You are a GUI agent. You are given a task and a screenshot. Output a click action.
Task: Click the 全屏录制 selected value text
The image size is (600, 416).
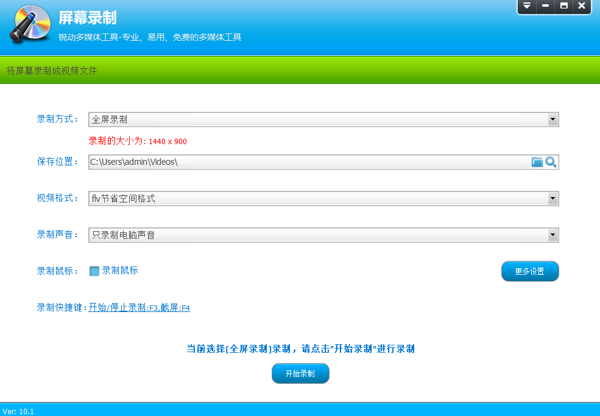coord(109,119)
